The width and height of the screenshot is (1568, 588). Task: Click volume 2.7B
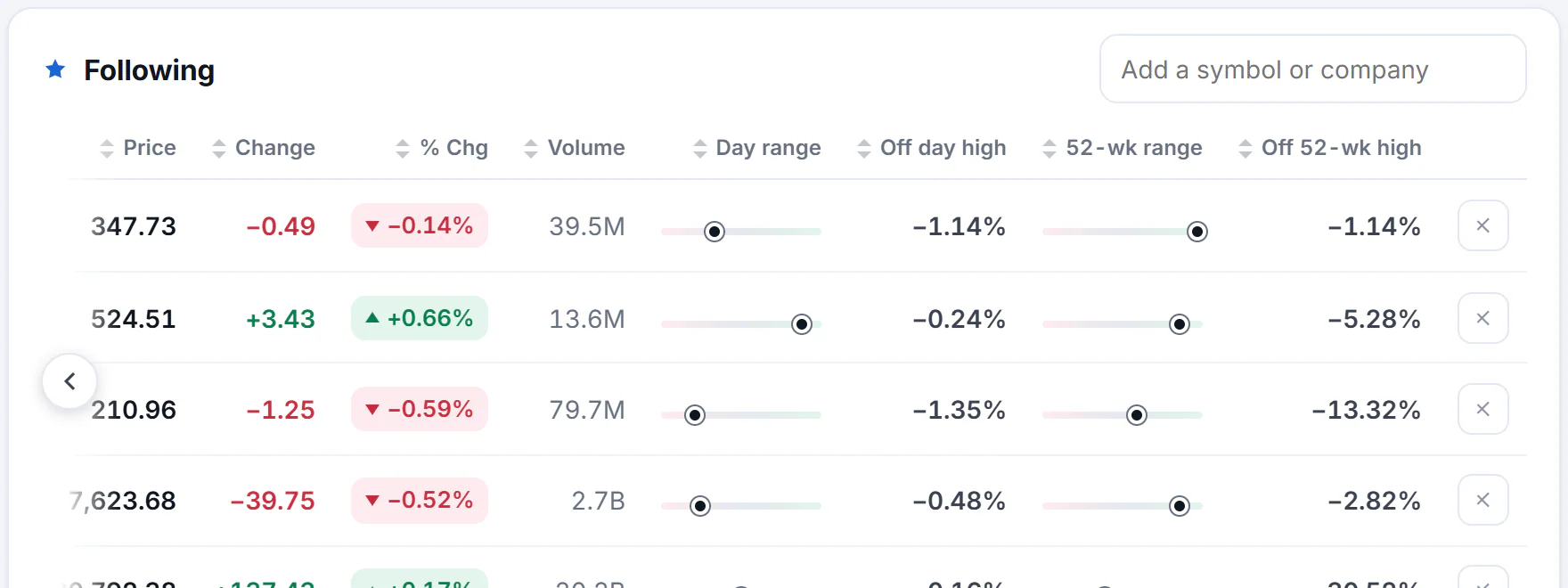pyautogui.click(x=599, y=501)
